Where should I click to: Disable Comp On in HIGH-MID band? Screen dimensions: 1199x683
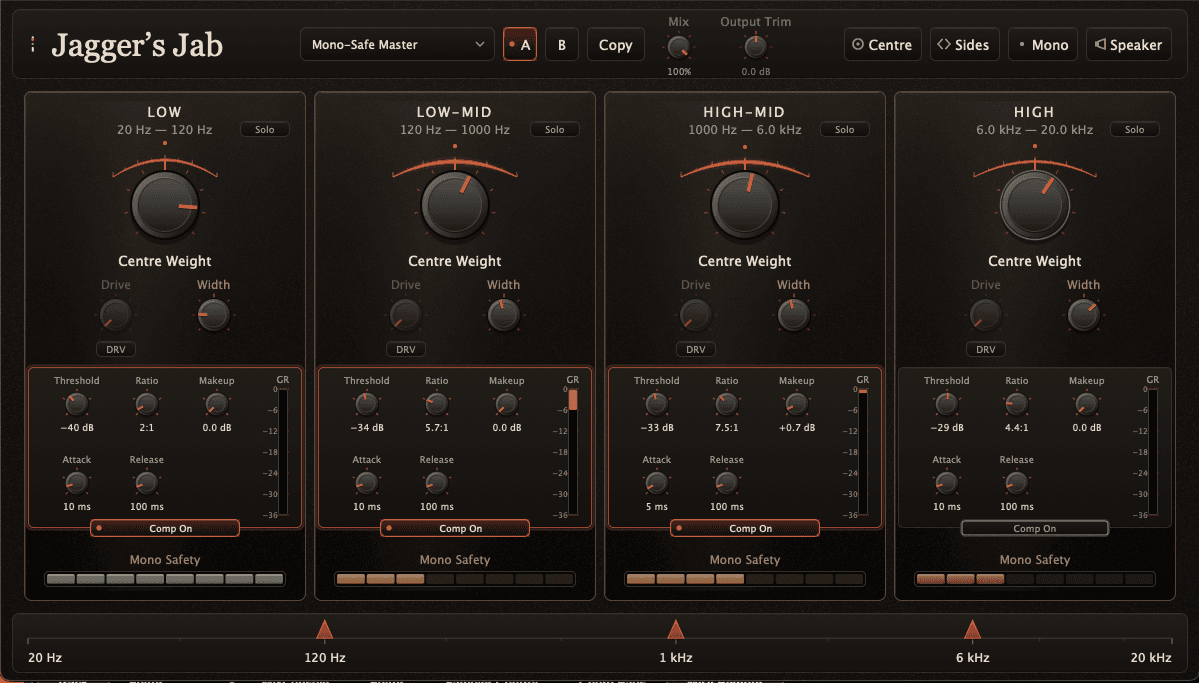[744, 529]
